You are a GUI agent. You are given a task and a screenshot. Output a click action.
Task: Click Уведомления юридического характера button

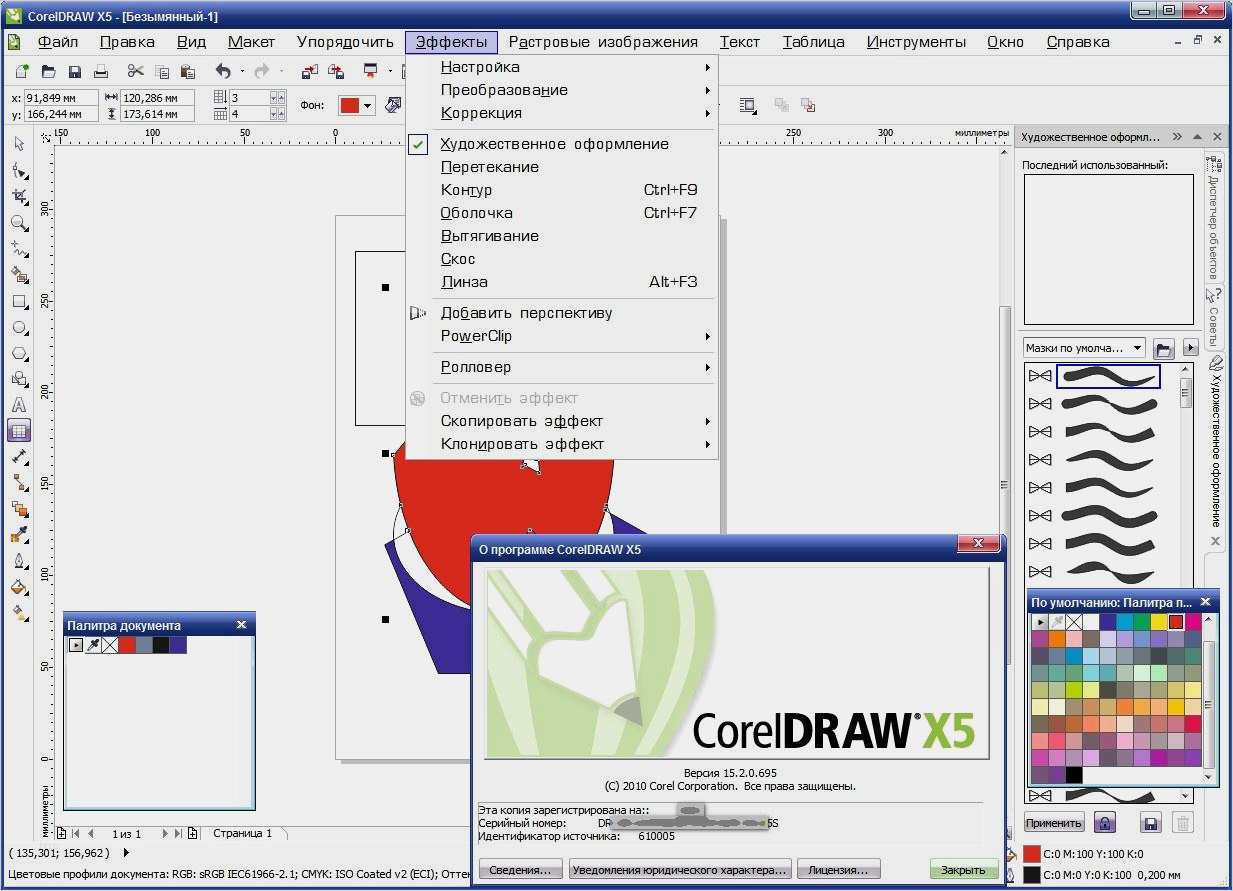point(680,870)
